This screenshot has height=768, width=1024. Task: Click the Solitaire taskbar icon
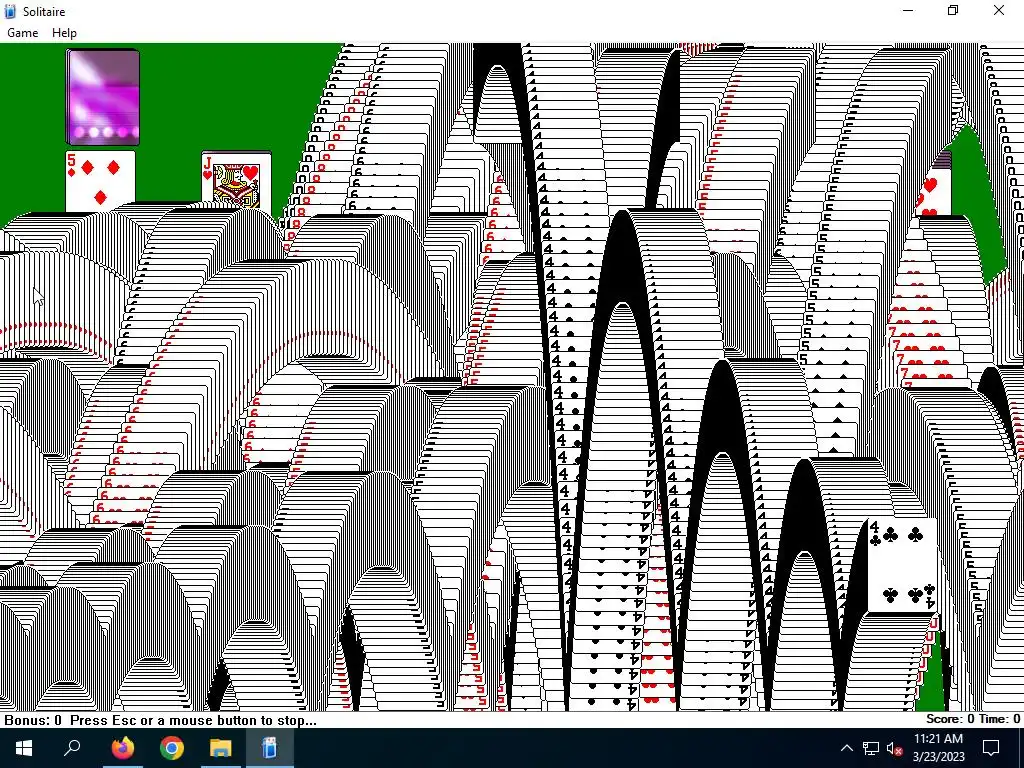269,748
